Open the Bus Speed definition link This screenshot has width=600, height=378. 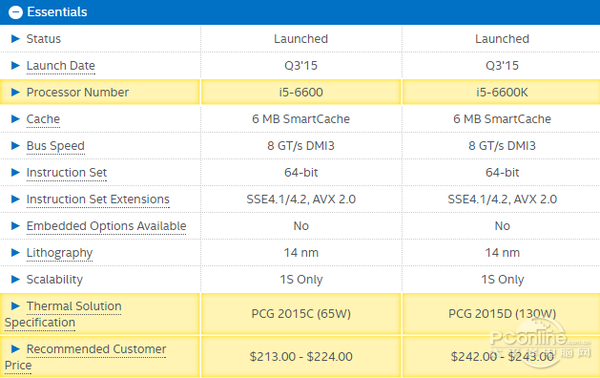coord(55,147)
